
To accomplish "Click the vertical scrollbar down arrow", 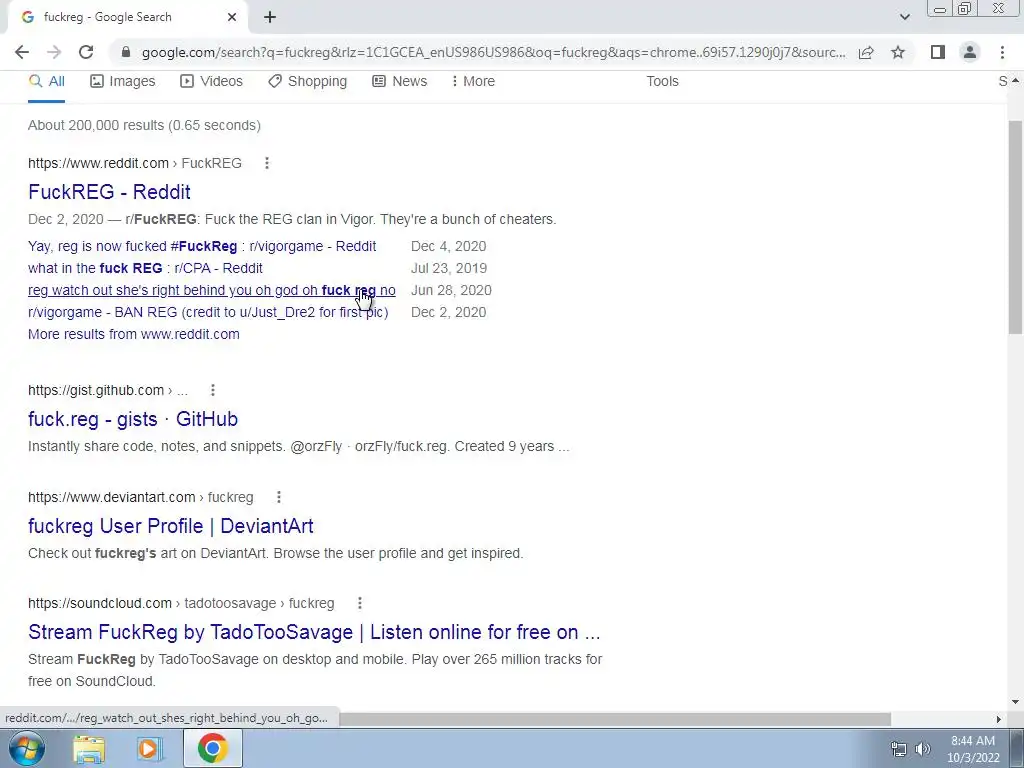I will point(1016,702).
